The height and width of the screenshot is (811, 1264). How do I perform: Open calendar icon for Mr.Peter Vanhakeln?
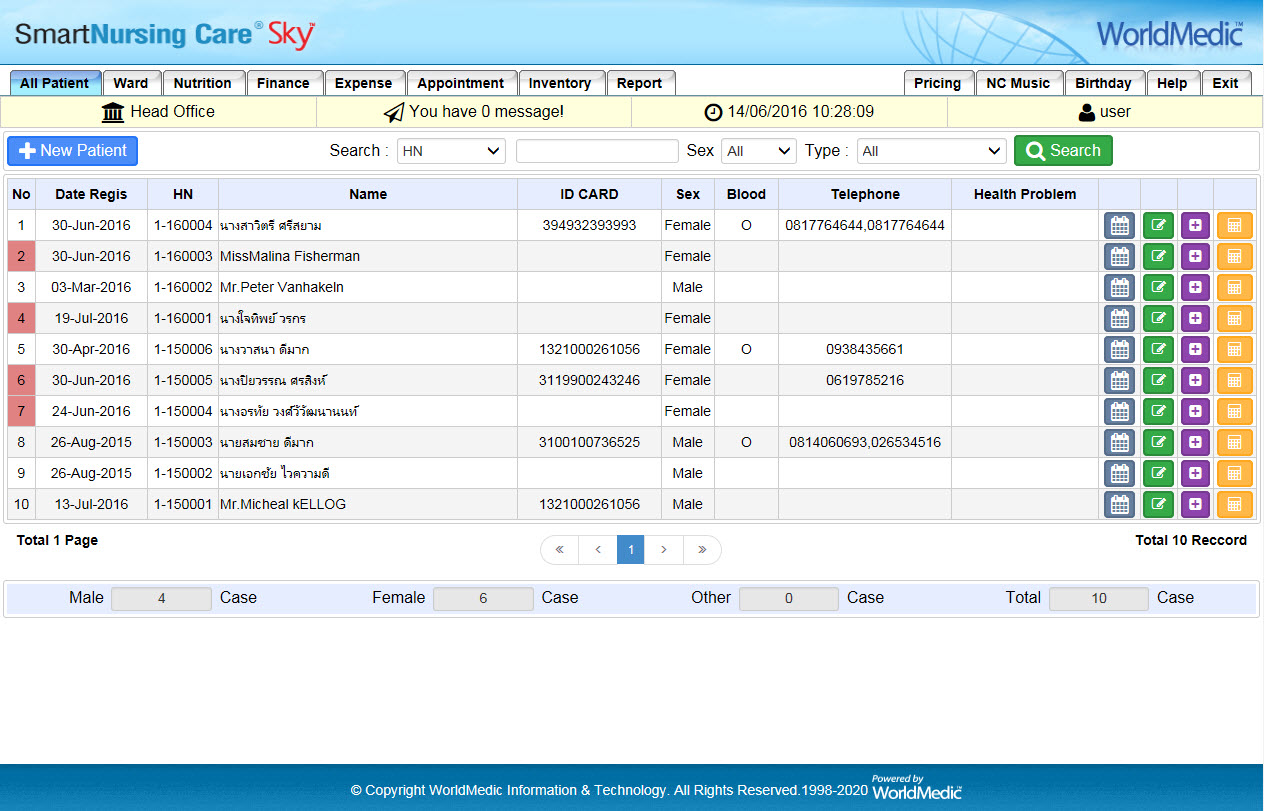pyautogui.click(x=1119, y=288)
